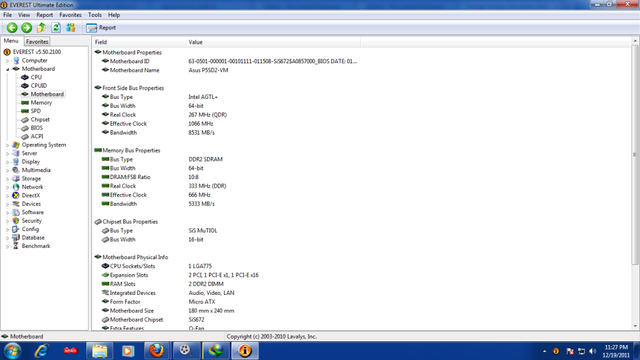The image size is (640, 360).
Task: Click the Software icon in the tree
Action: 16,212
